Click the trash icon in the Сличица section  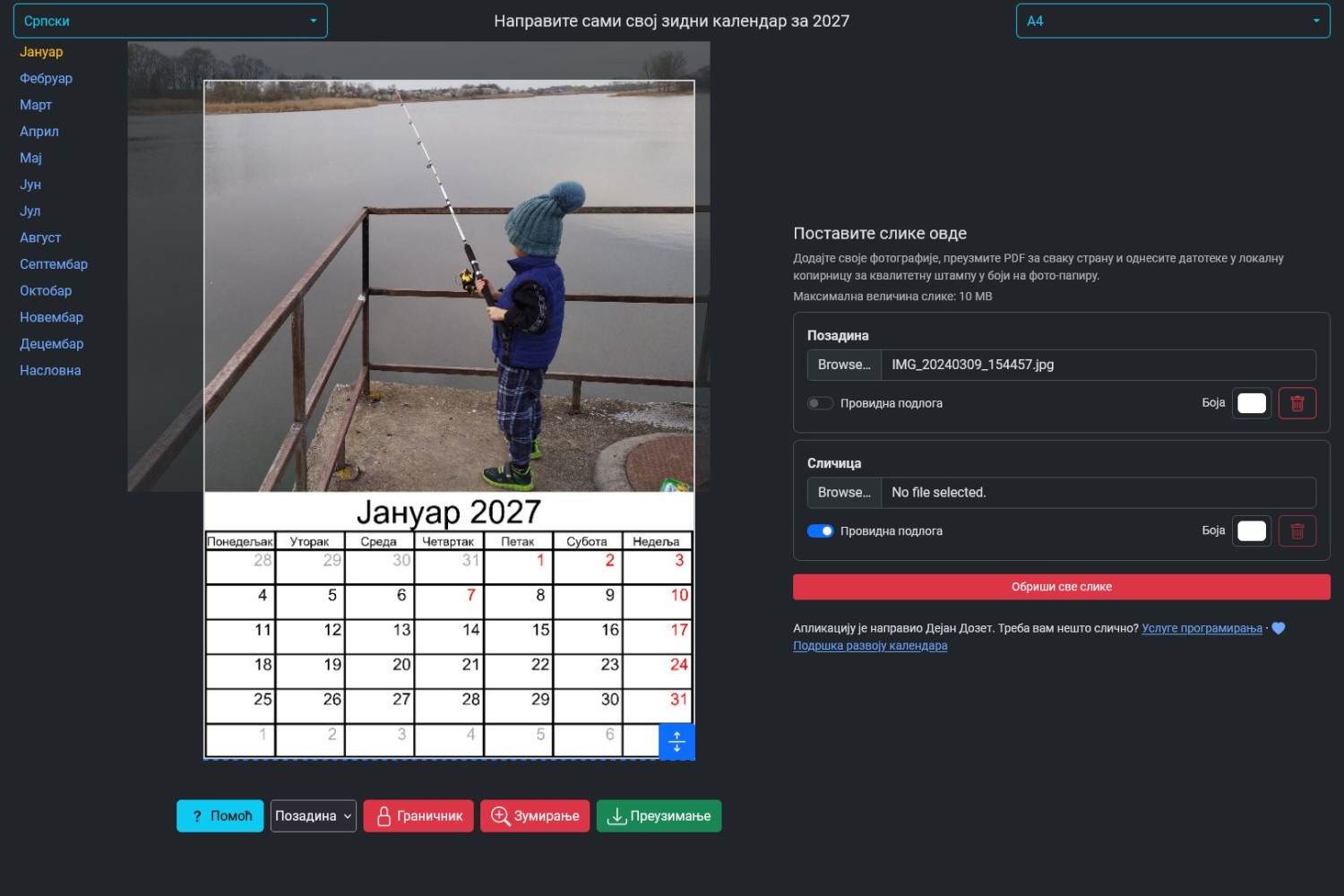[1297, 531]
